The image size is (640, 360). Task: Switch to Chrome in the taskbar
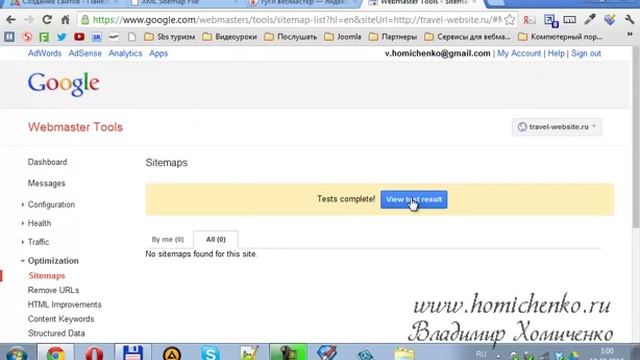click(x=56, y=353)
